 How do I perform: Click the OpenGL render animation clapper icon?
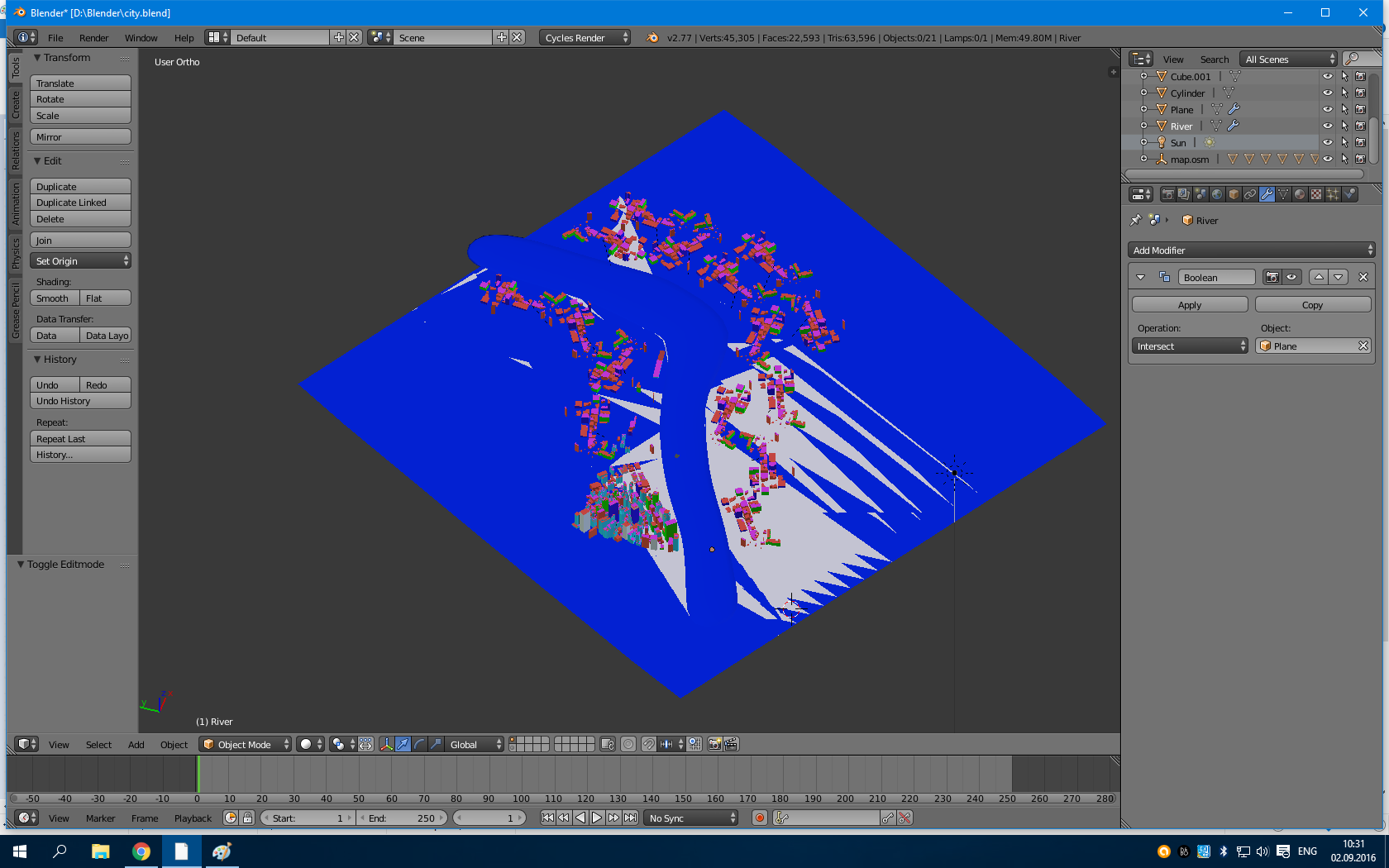click(731, 744)
